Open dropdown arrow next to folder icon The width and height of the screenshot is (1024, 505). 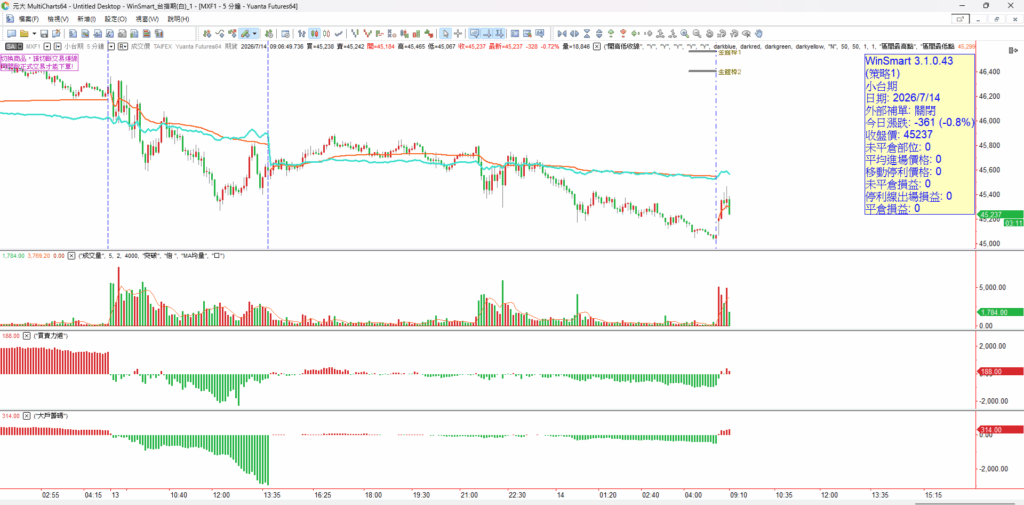coord(34,33)
